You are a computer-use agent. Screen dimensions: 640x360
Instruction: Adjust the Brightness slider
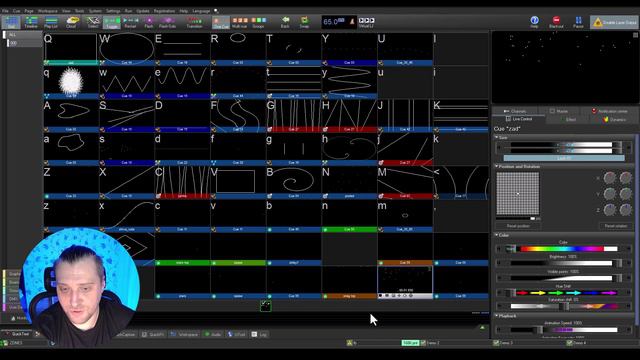563,263
